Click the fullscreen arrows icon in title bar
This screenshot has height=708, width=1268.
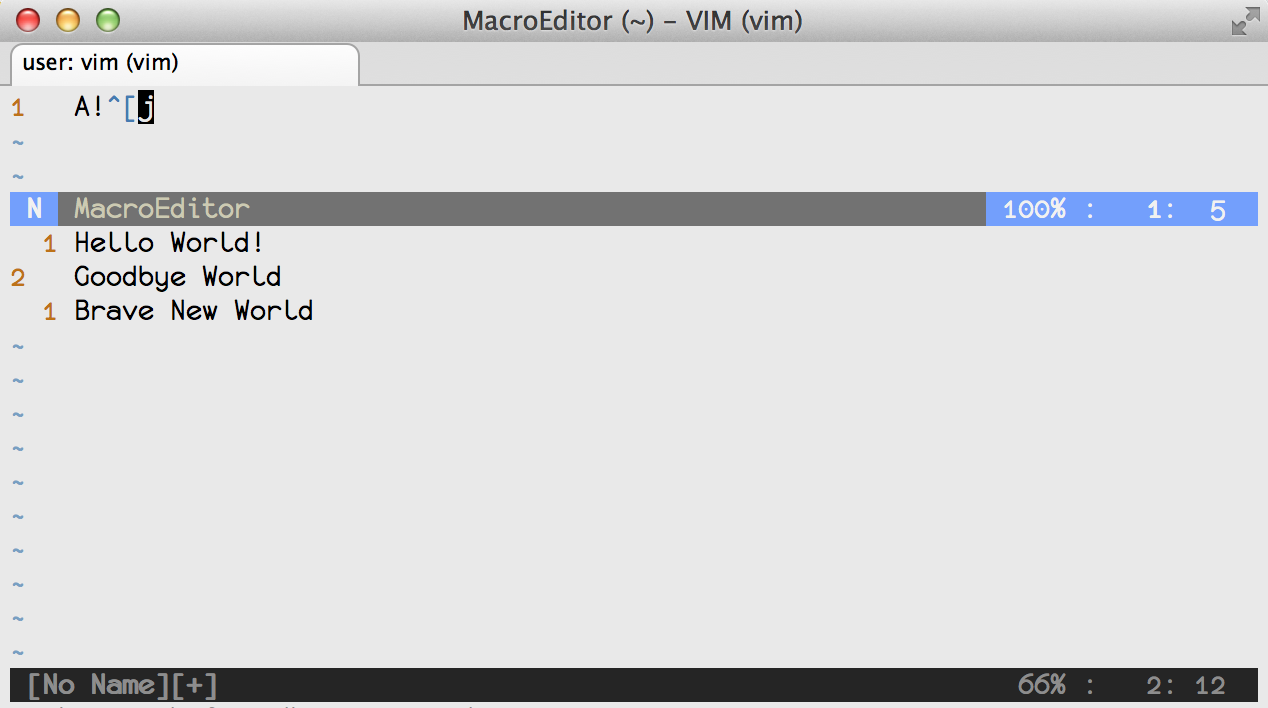point(1244,21)
